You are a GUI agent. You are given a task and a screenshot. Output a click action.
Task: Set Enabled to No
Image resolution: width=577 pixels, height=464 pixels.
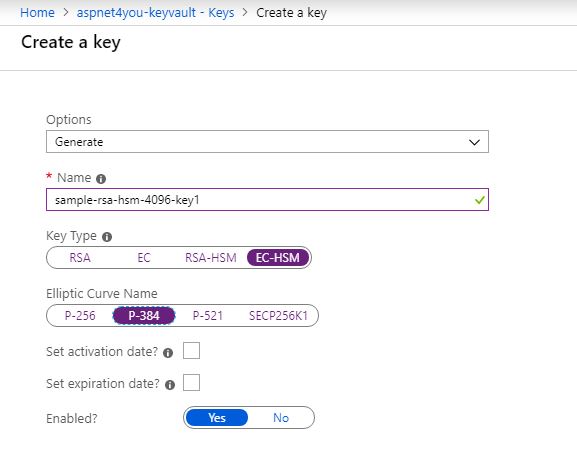coord(281,418)
